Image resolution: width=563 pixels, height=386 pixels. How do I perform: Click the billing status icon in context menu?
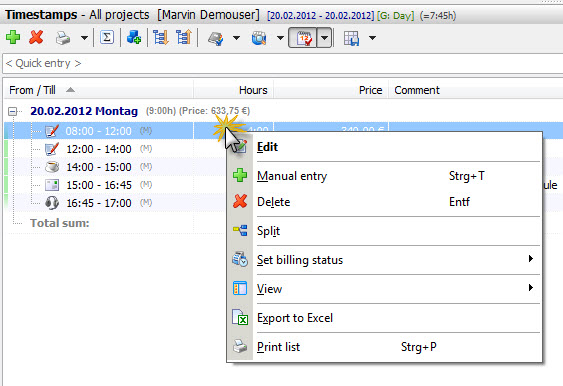[x=240, y=259]
